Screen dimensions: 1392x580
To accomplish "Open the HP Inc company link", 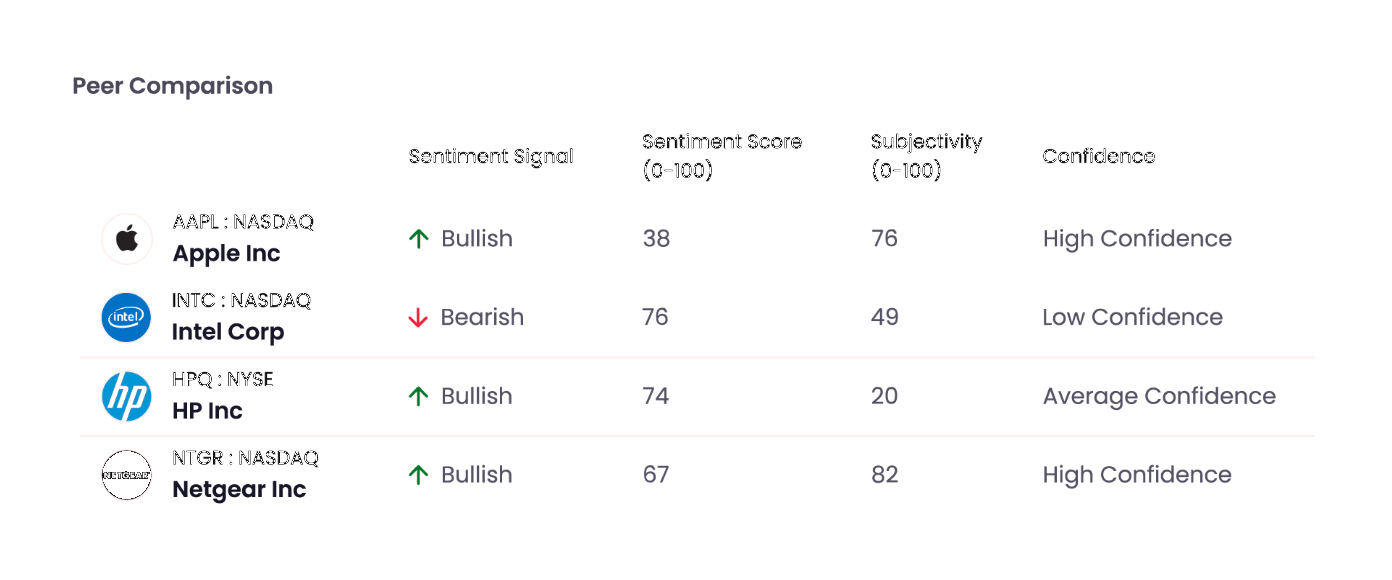I will [208, 411].
